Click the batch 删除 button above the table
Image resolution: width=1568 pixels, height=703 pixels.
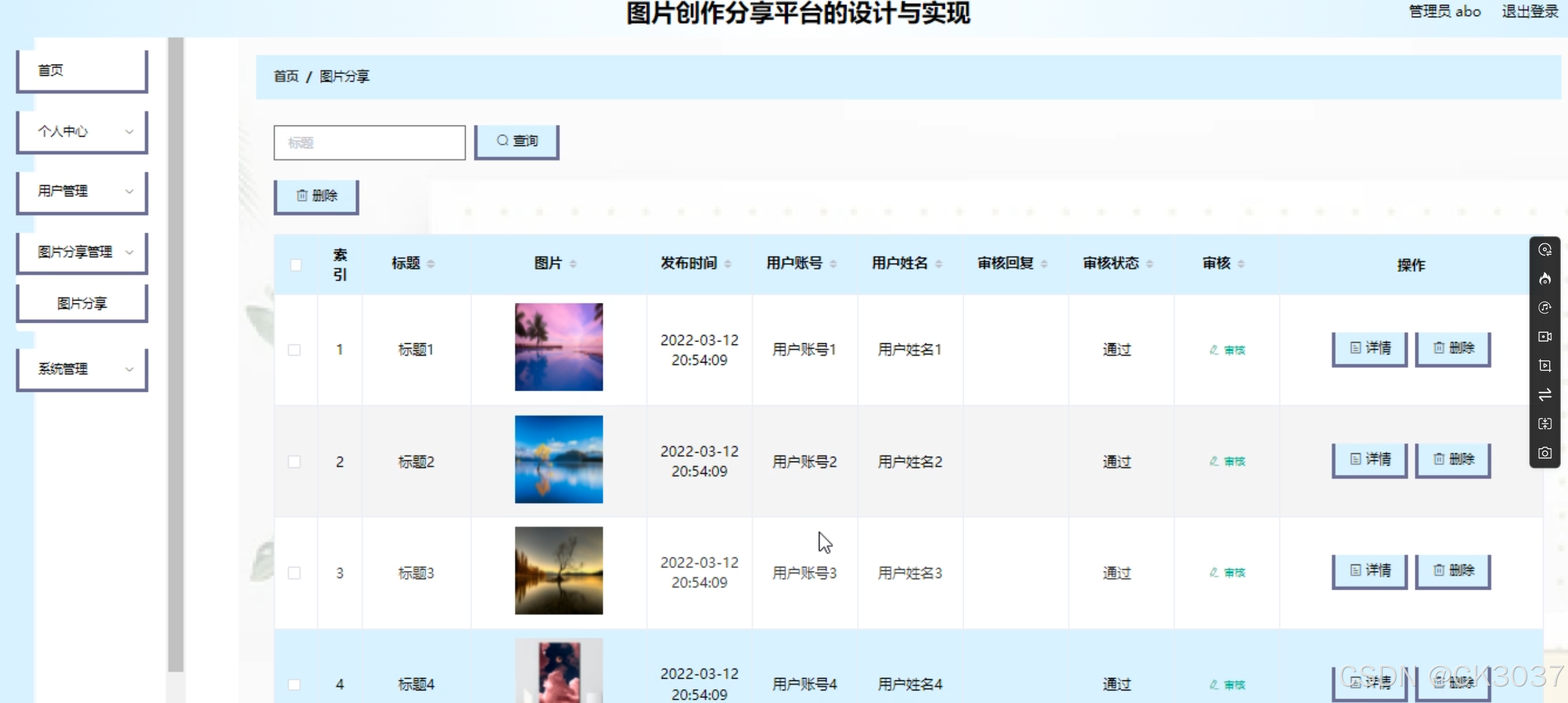(x=316, y=197)
